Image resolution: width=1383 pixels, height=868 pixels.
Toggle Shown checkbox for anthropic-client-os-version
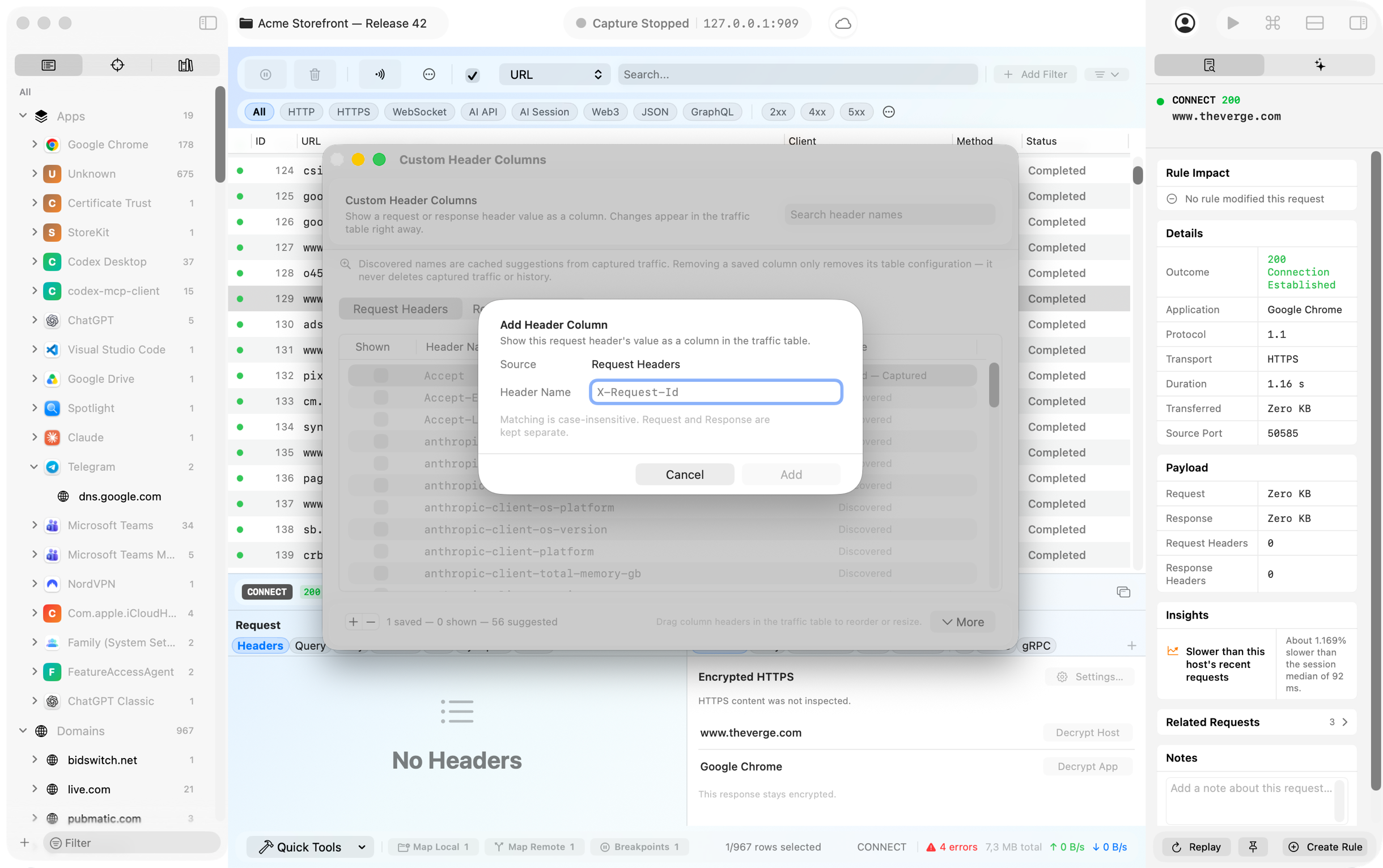point(381,529)
